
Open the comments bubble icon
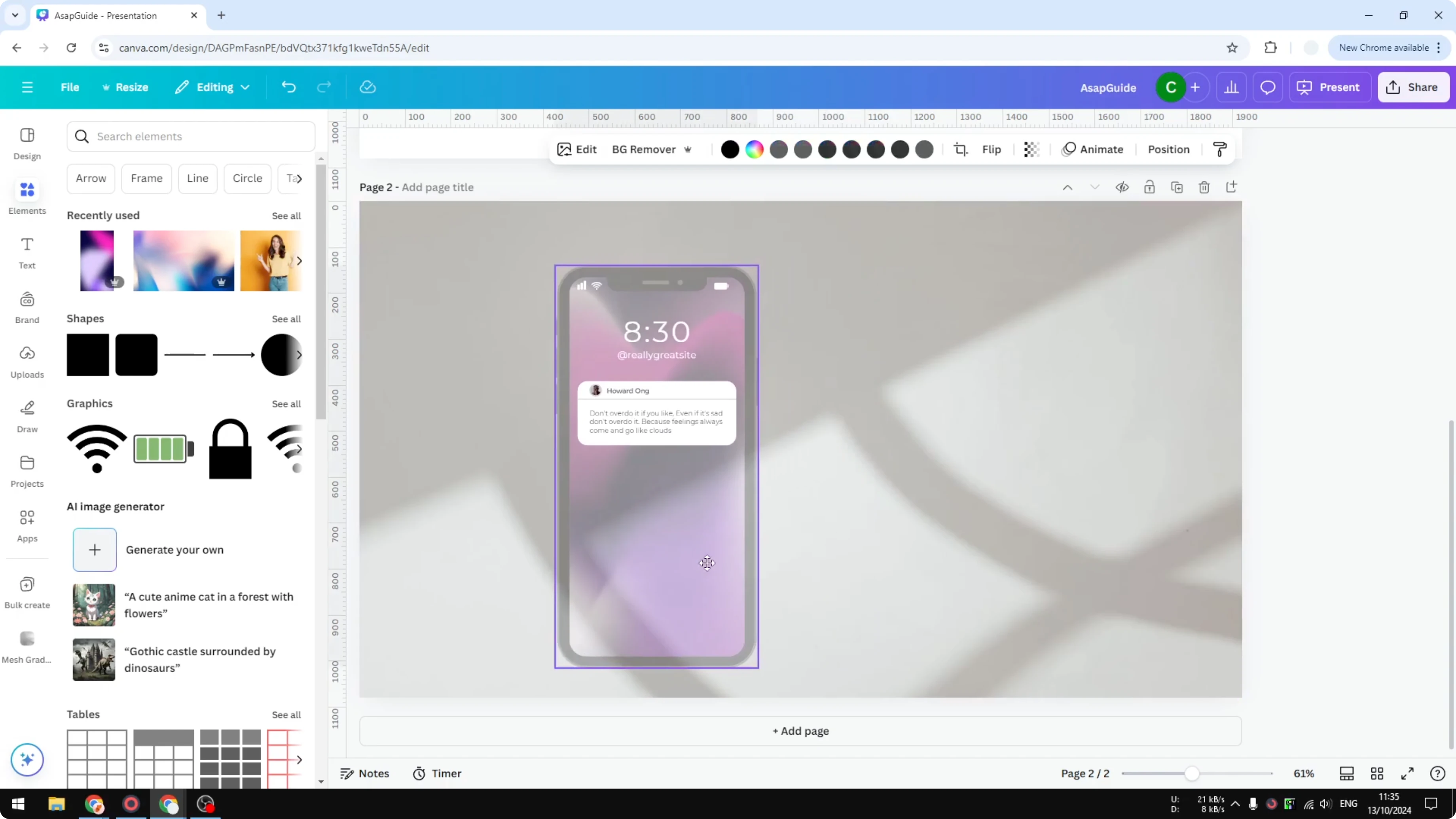[1268, 87]
